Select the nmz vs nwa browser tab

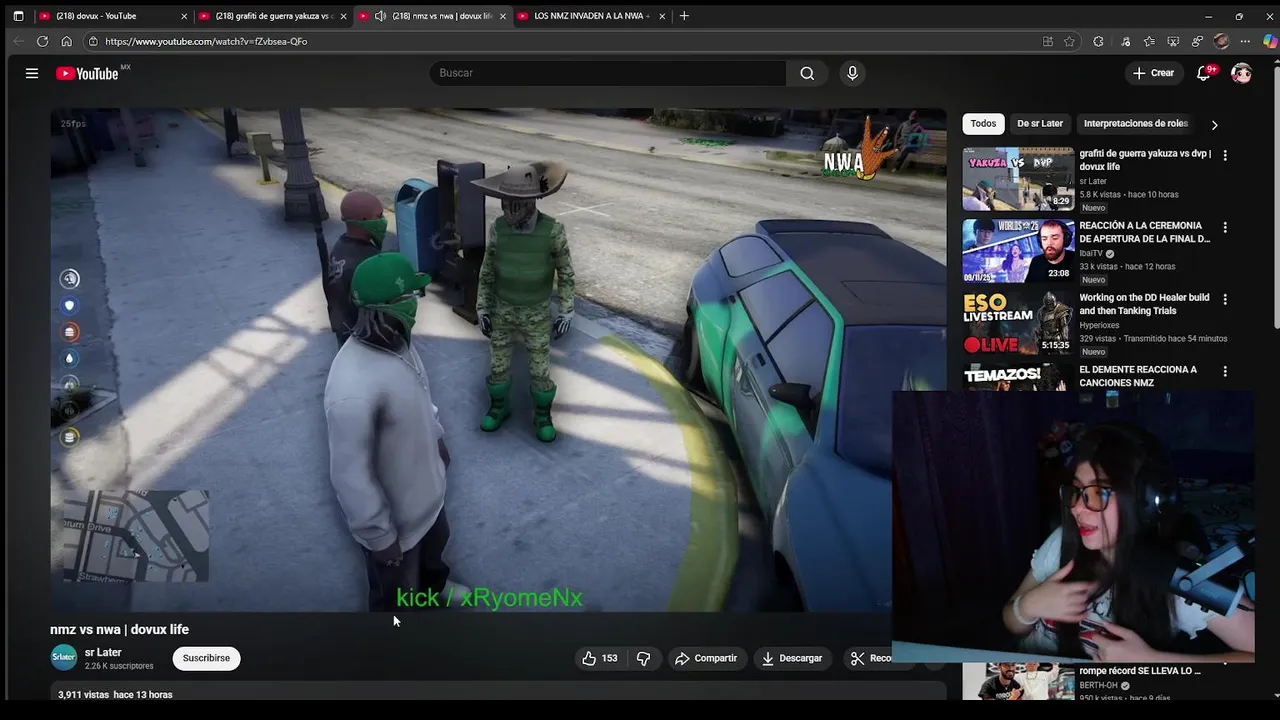click(432, 16)
